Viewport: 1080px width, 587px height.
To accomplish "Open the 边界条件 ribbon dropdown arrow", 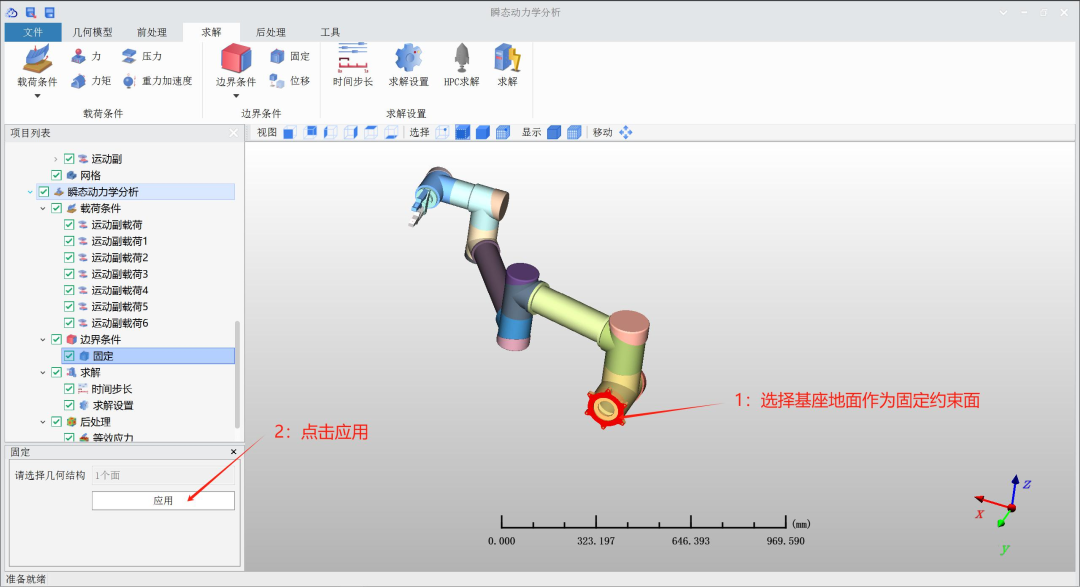I will coord(236,96).
